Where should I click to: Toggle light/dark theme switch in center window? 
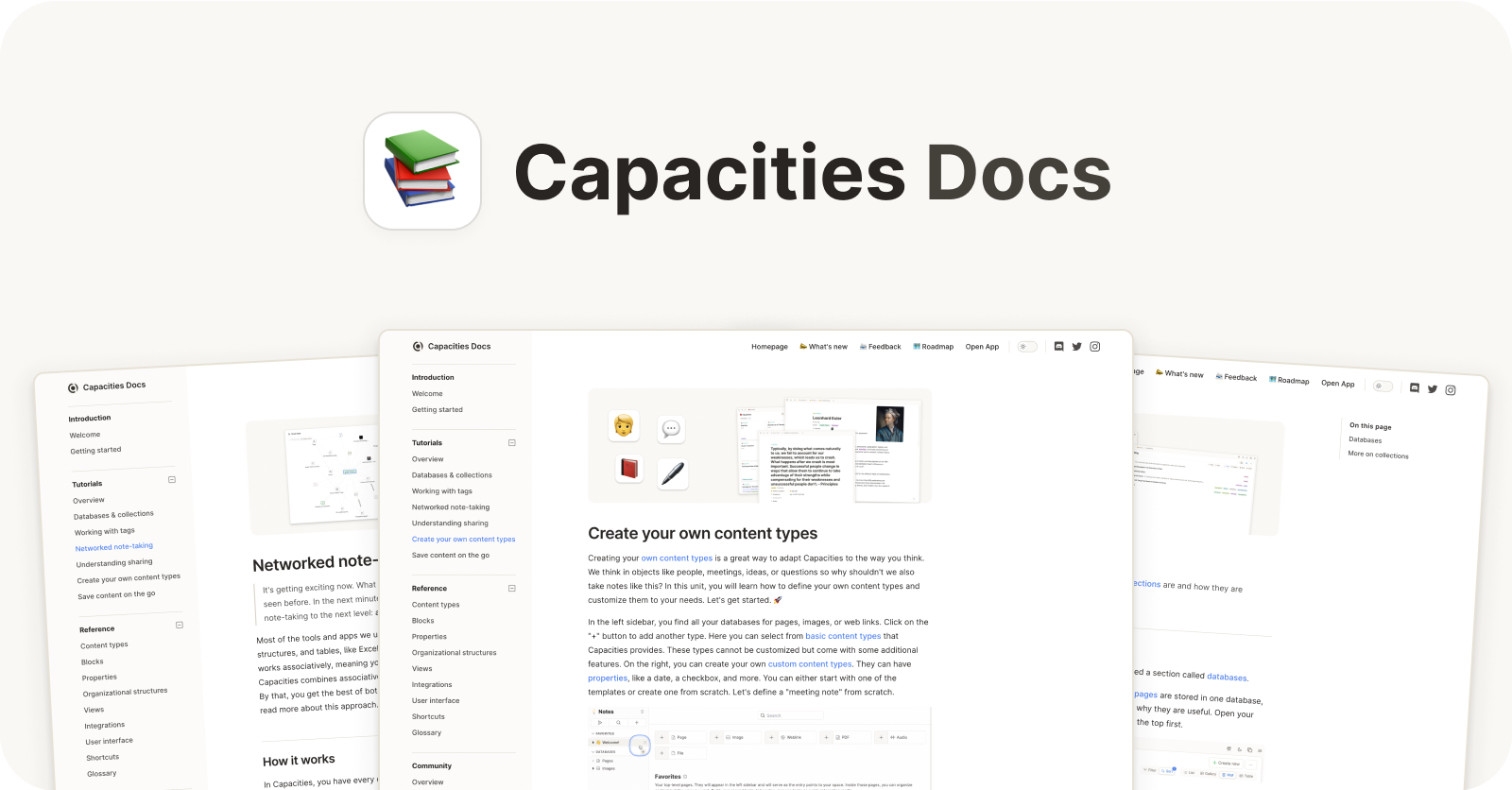coord(1027,347)
